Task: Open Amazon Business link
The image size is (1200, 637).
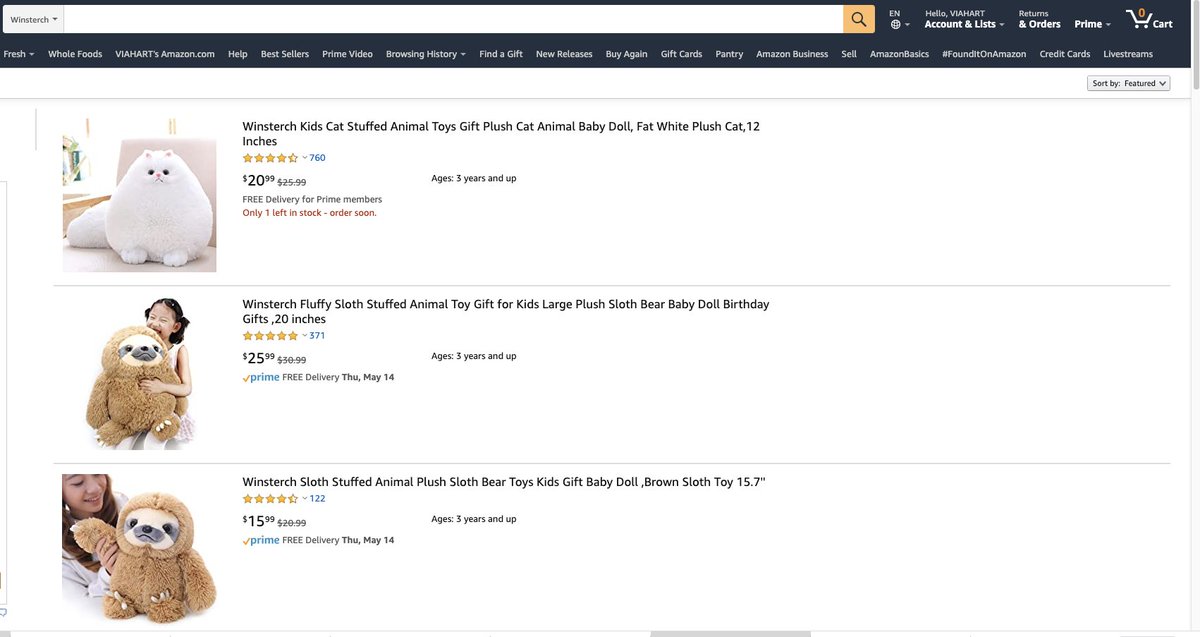Action: (792, 54)
